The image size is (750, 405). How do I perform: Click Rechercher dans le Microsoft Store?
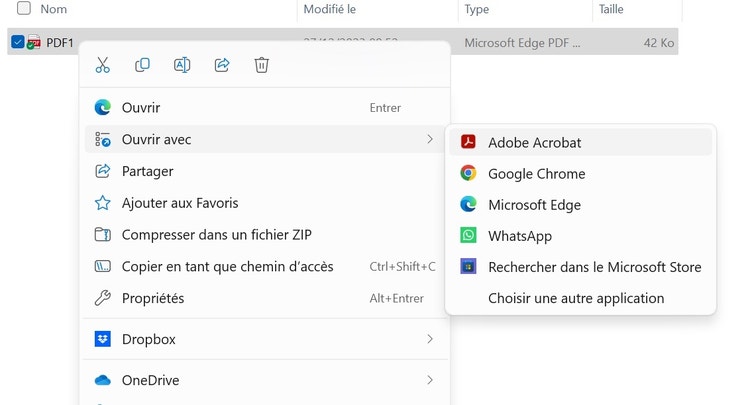pos(594,267)
